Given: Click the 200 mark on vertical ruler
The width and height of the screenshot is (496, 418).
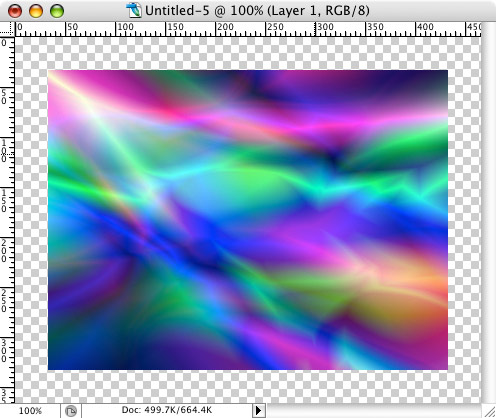Looking at the screenshot, I should pyautogui.click(x=4, y=250).
